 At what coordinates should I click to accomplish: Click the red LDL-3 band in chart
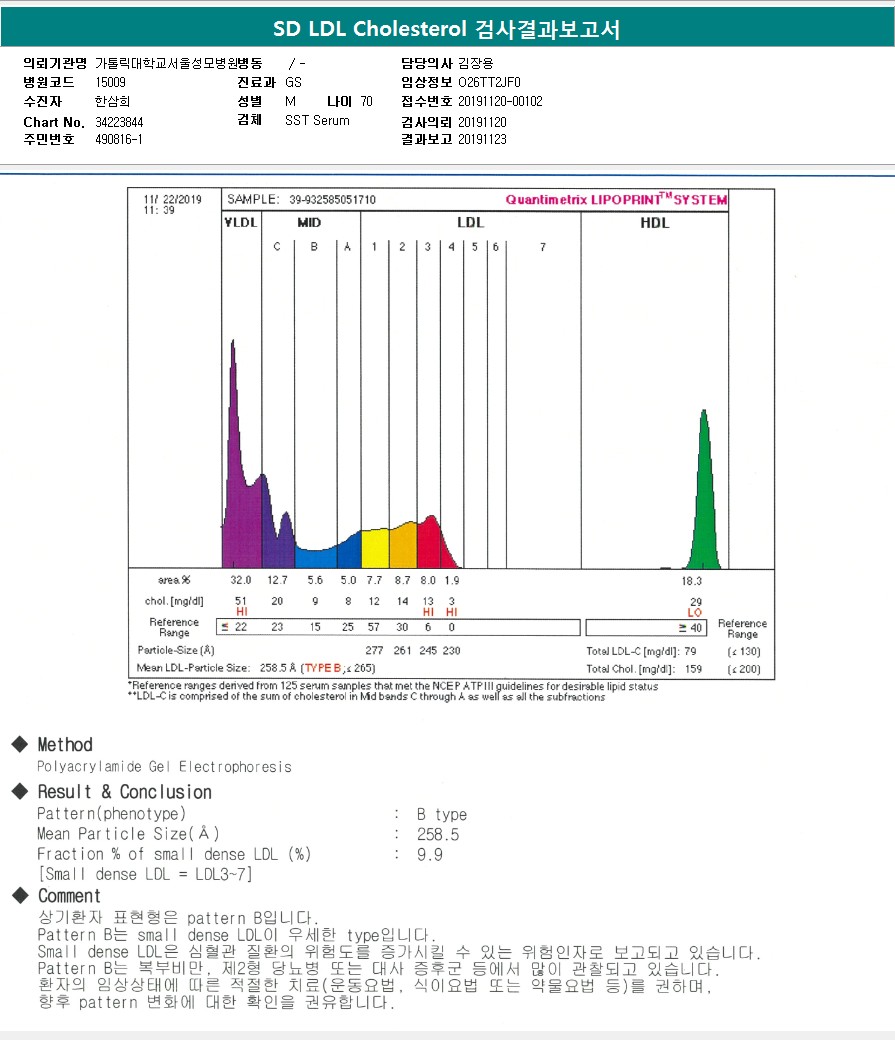pyautogui.click(x=431, y=545)
